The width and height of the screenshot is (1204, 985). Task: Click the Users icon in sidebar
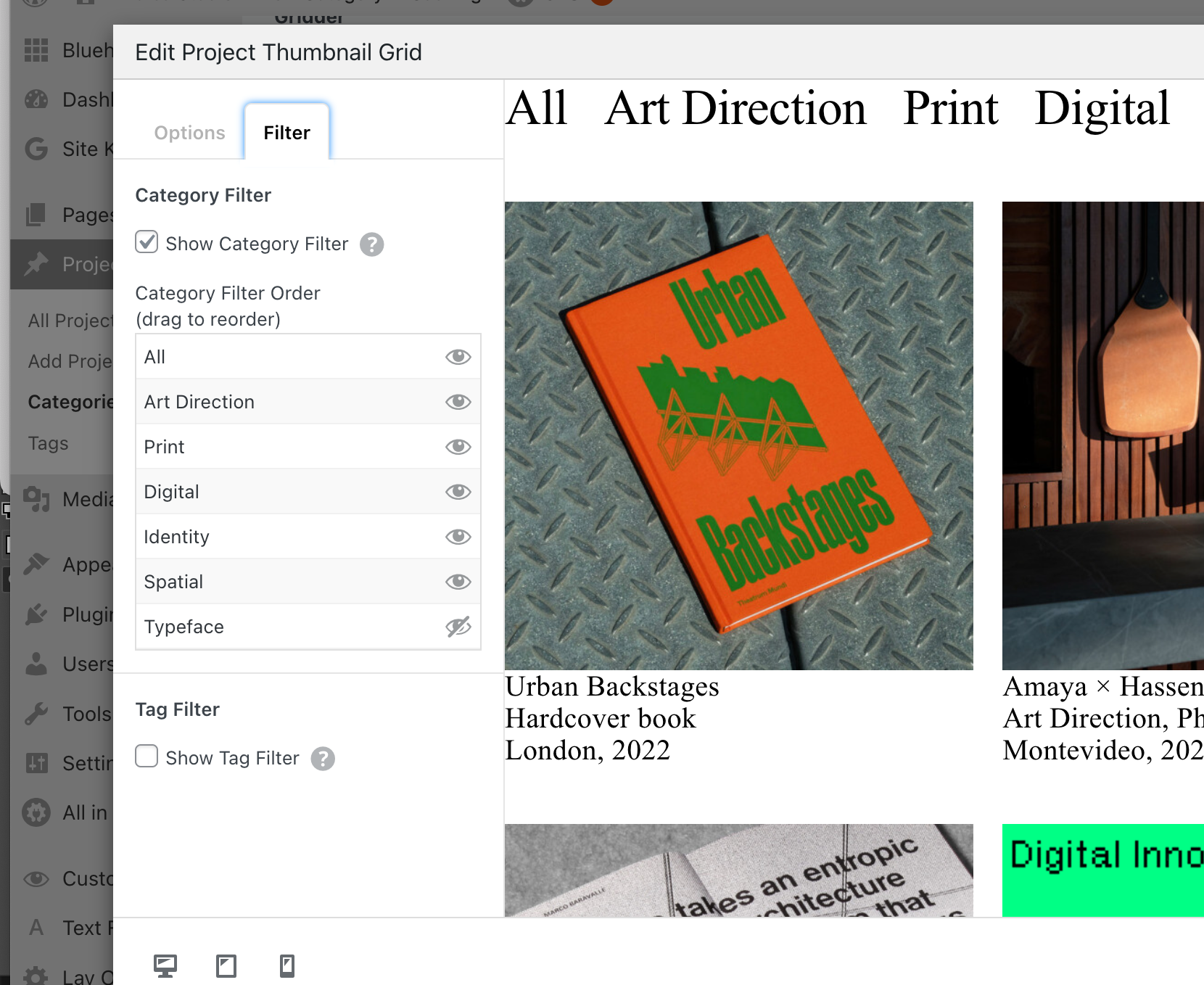[x=36, y=664]
